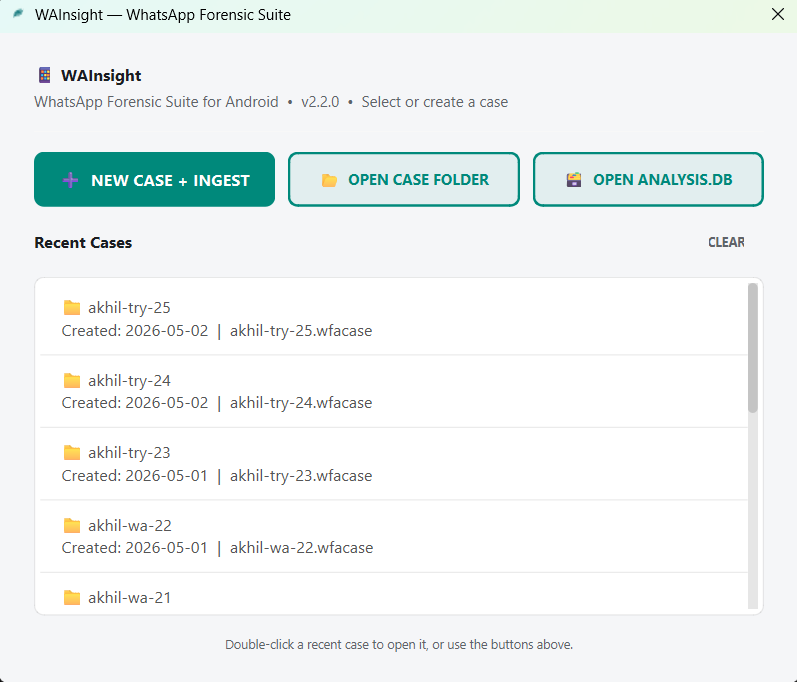Click folder icon for akhil-try-25
Image resolution: width=797 pixels, height=682 pixels.
pos(72,307)
